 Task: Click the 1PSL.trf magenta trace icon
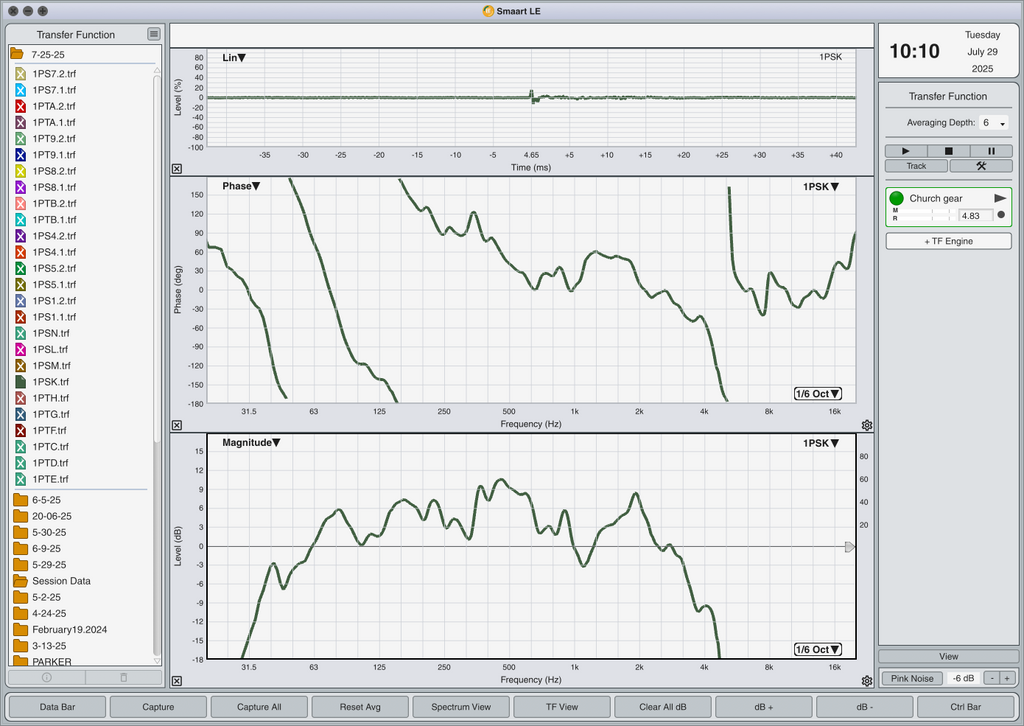click(x=20, y=349)
